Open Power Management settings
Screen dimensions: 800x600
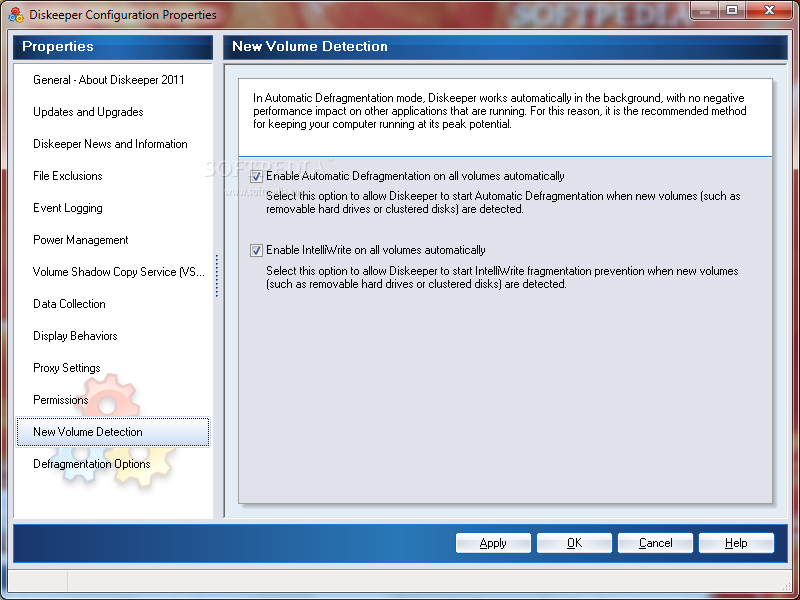[81, 240]
